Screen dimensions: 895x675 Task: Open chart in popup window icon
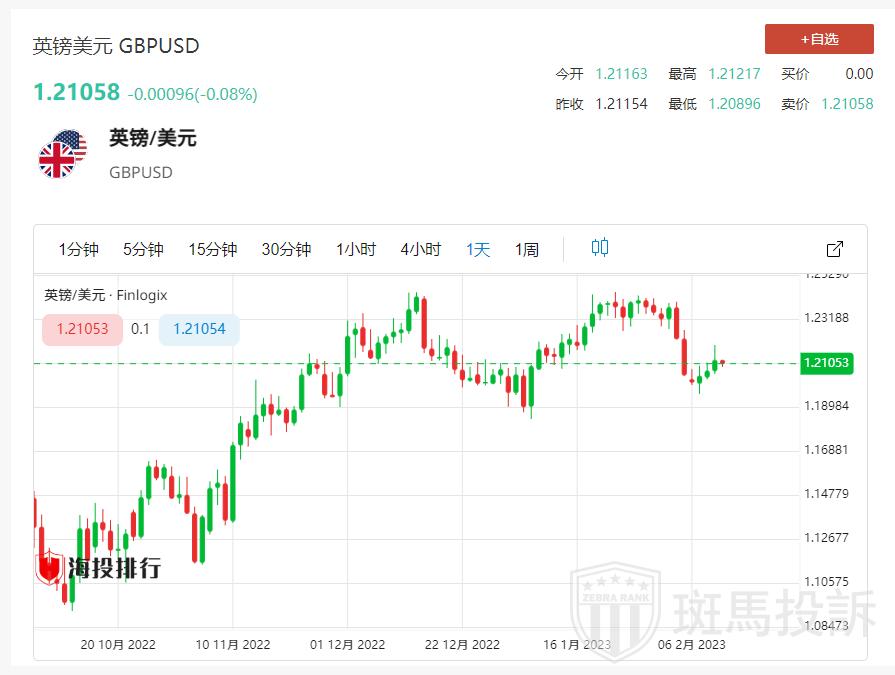click(835, 249)
